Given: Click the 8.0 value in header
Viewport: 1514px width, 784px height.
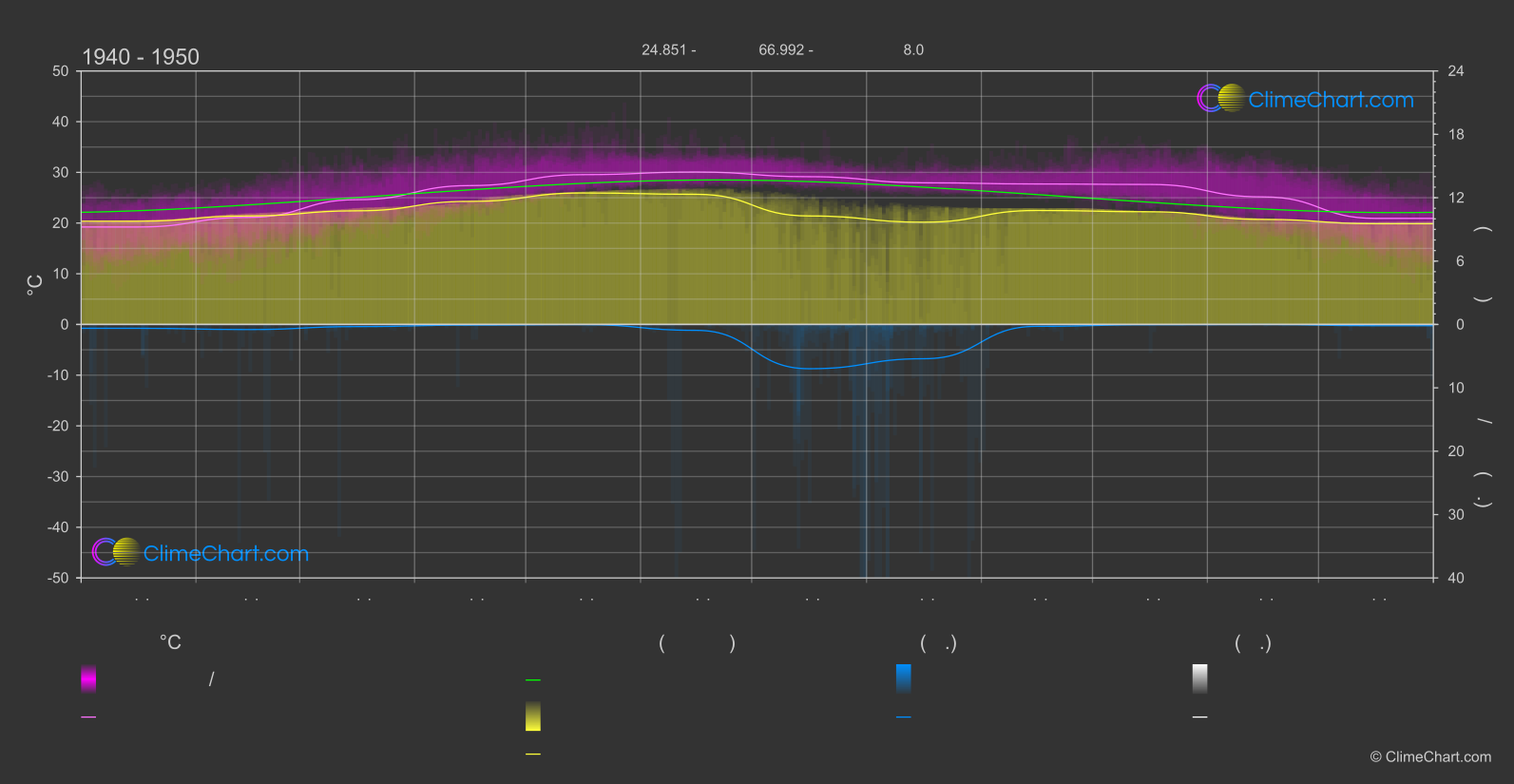Looking at the screenshot, I should (x=913, y=50).
